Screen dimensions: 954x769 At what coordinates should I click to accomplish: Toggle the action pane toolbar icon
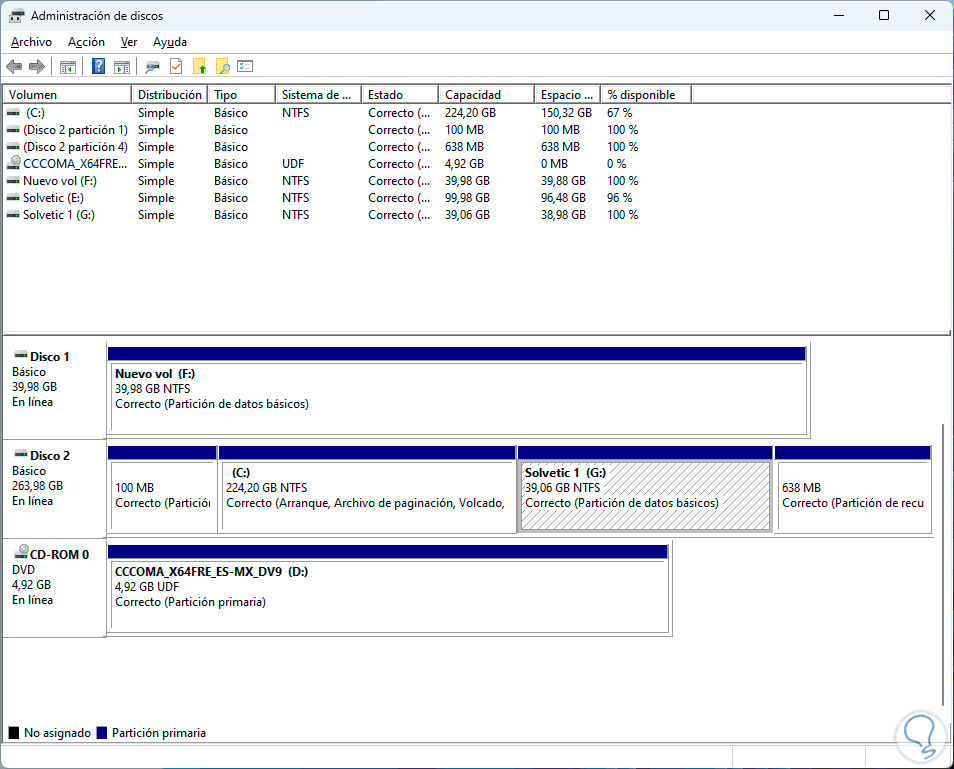[122, 66]
